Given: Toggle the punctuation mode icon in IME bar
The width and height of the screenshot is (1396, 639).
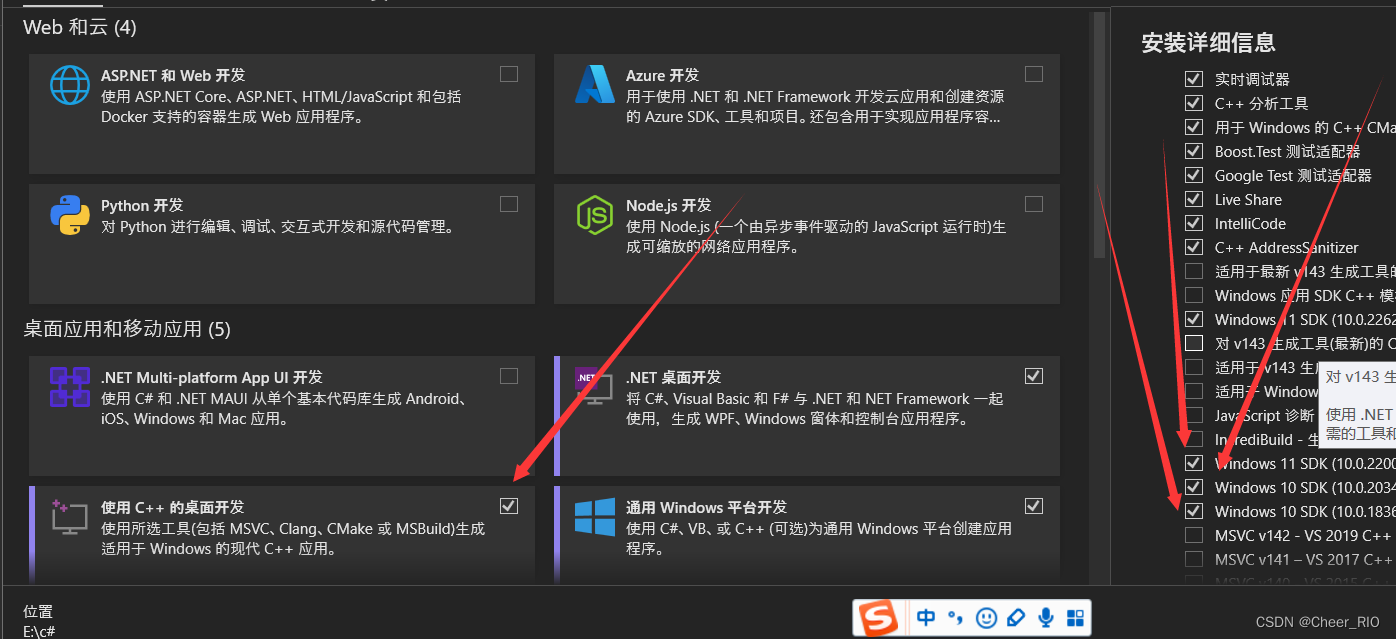Looking at the screenshot, I should [956, 618].
